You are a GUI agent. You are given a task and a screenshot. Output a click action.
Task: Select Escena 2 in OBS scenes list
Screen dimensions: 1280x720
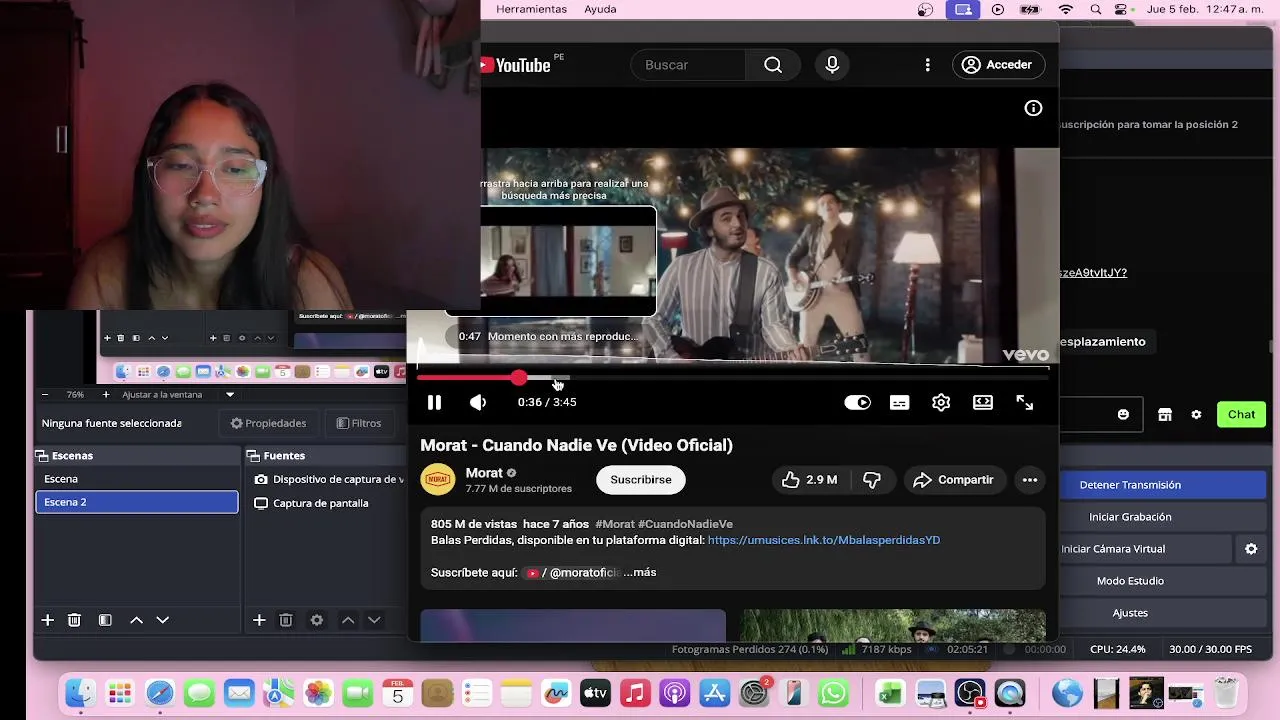137,502
